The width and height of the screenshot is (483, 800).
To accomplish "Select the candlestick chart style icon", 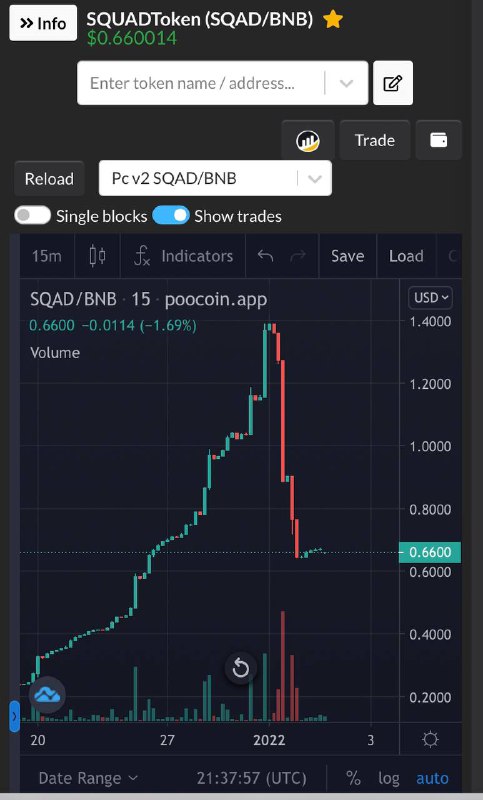I will [97, 256].
